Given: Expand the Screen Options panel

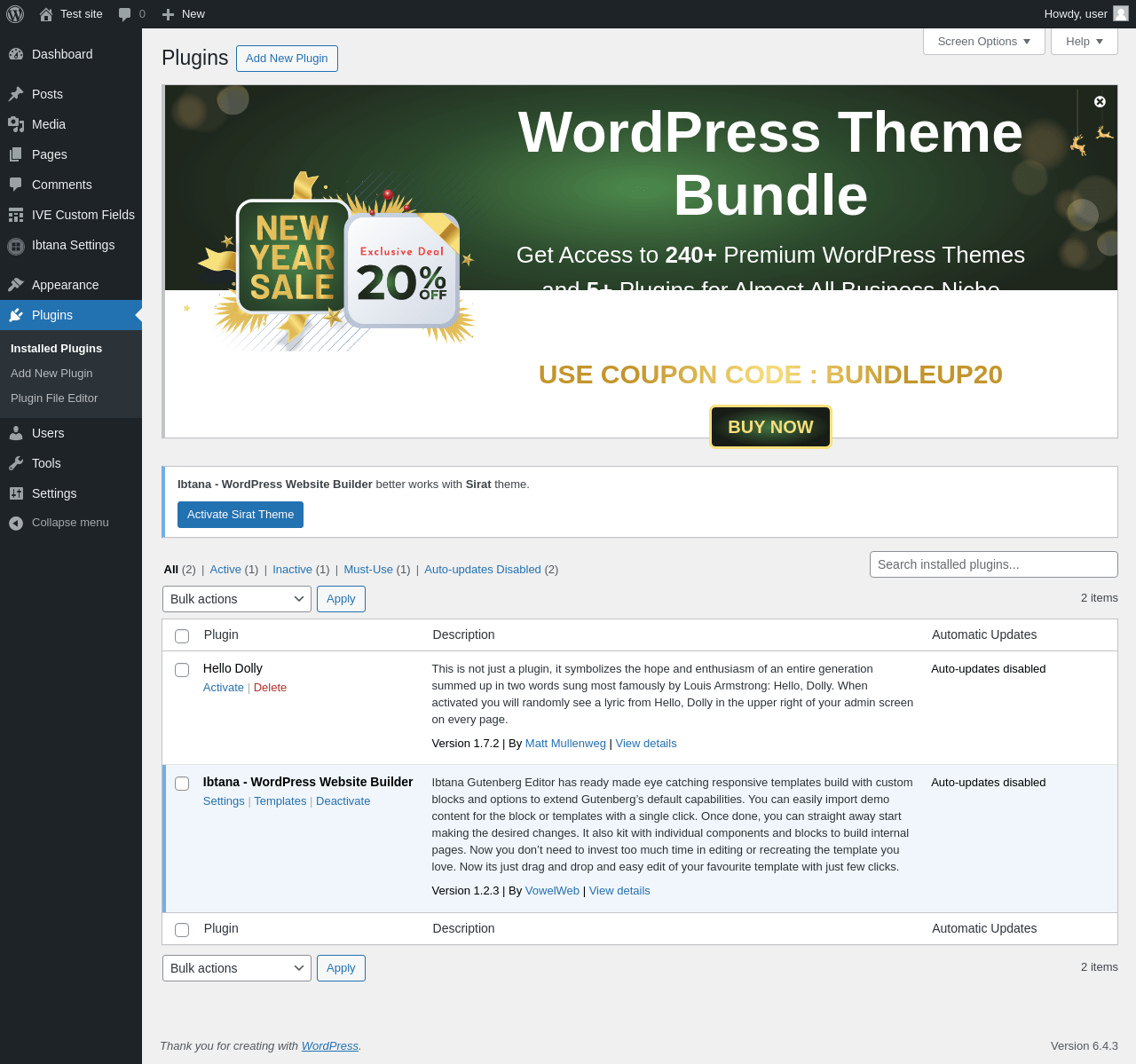Looking at the screenshot, I should pyautogui.click(x=984, y=42).
